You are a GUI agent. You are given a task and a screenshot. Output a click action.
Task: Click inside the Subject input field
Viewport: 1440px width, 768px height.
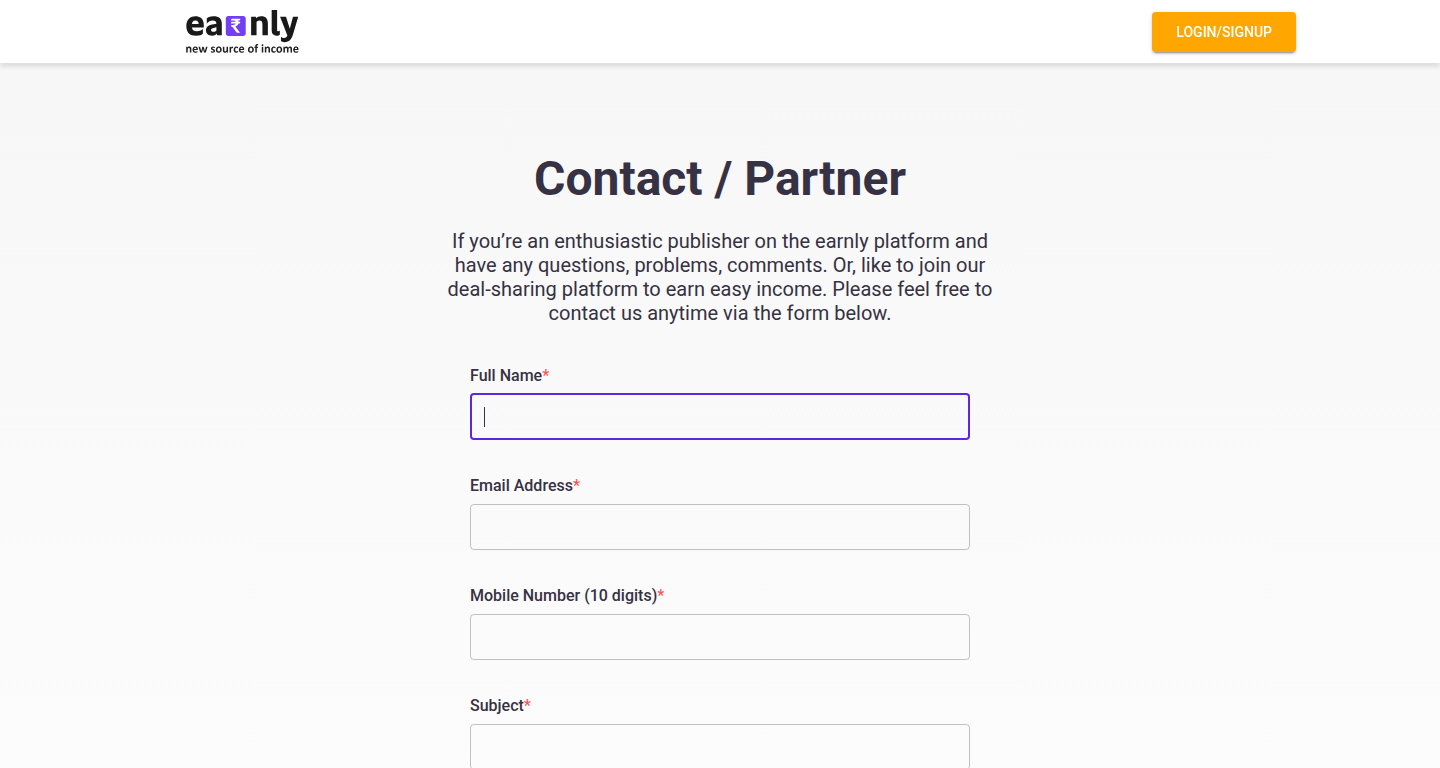[719, 746]
